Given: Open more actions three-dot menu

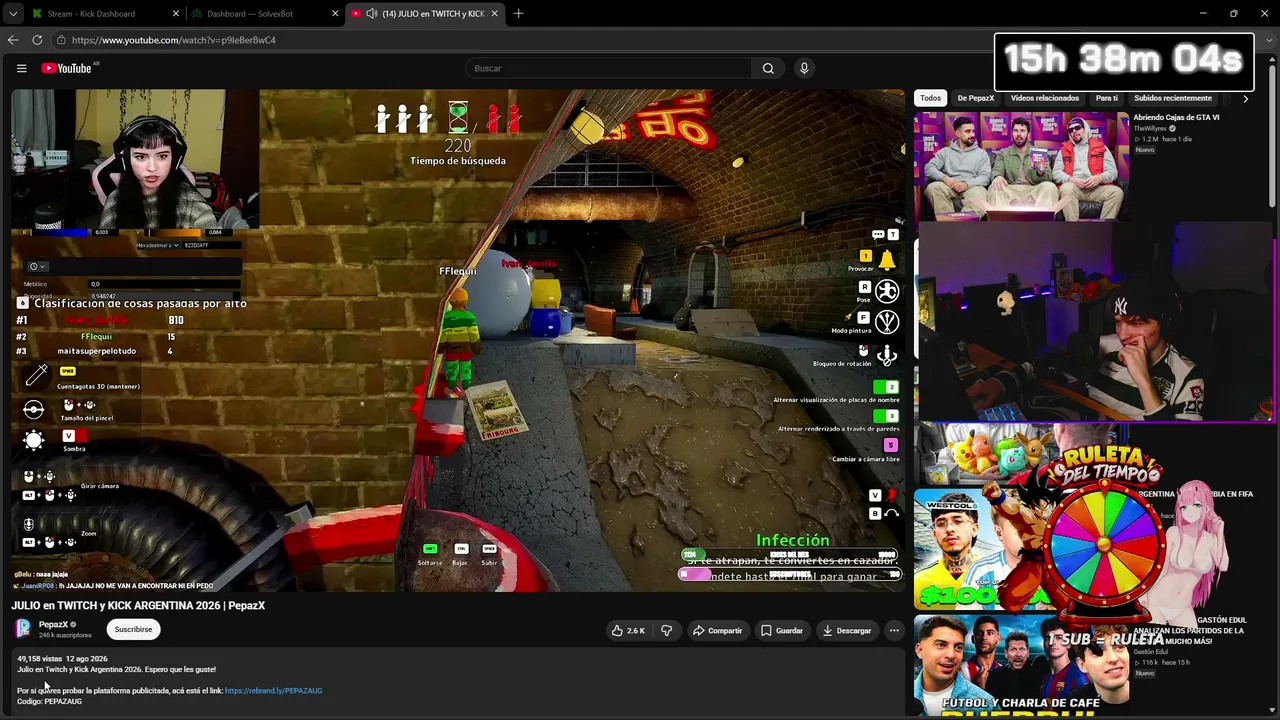Looking at the screenshot, I should tap(894, 631).
